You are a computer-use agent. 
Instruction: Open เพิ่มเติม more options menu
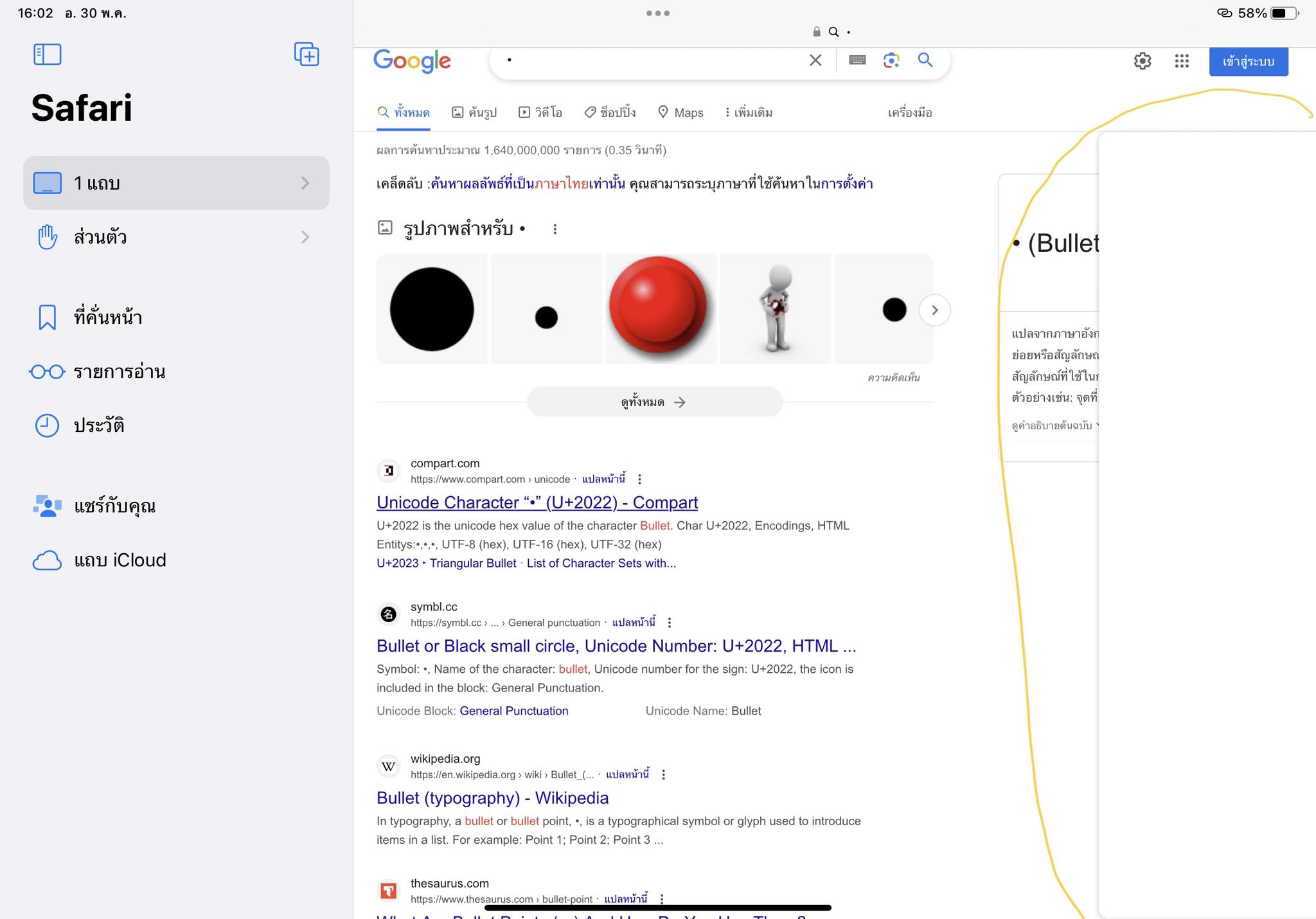[x=749, y=112]
